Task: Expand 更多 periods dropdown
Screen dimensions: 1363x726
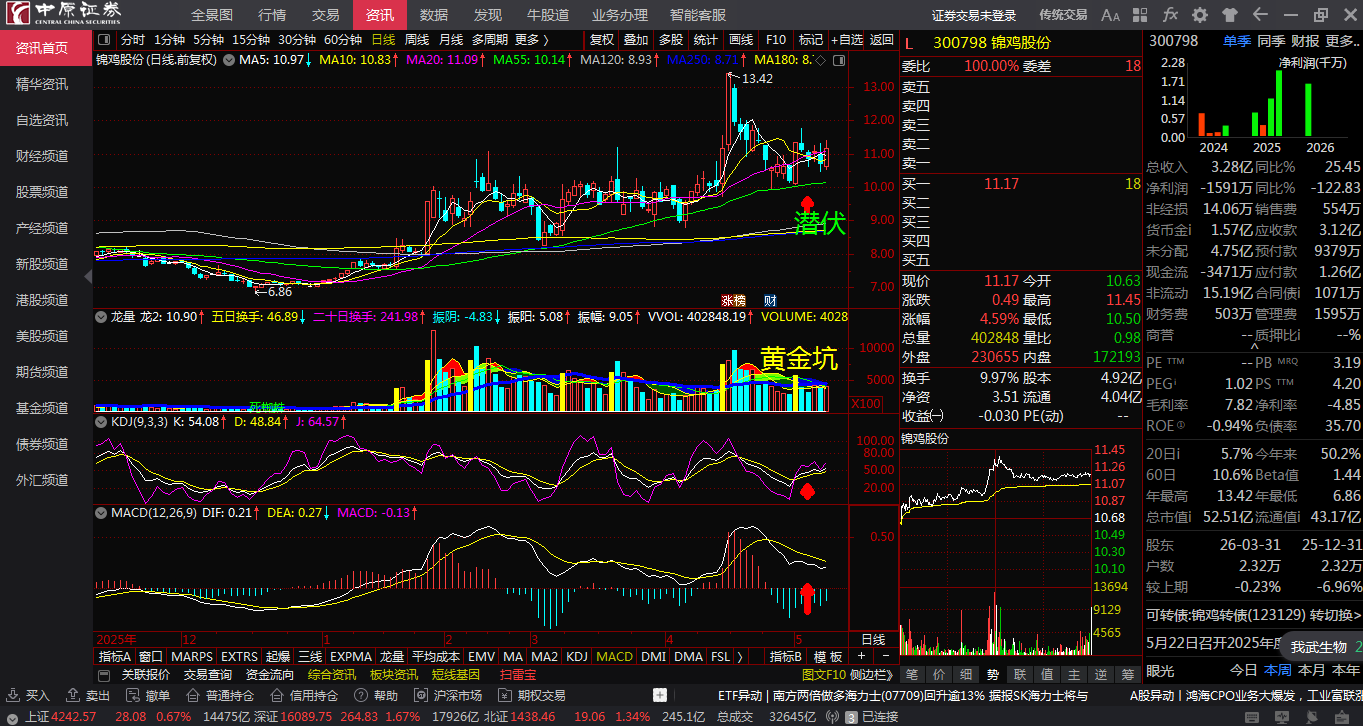Action: pyautogui.click(x=532, y=40)
